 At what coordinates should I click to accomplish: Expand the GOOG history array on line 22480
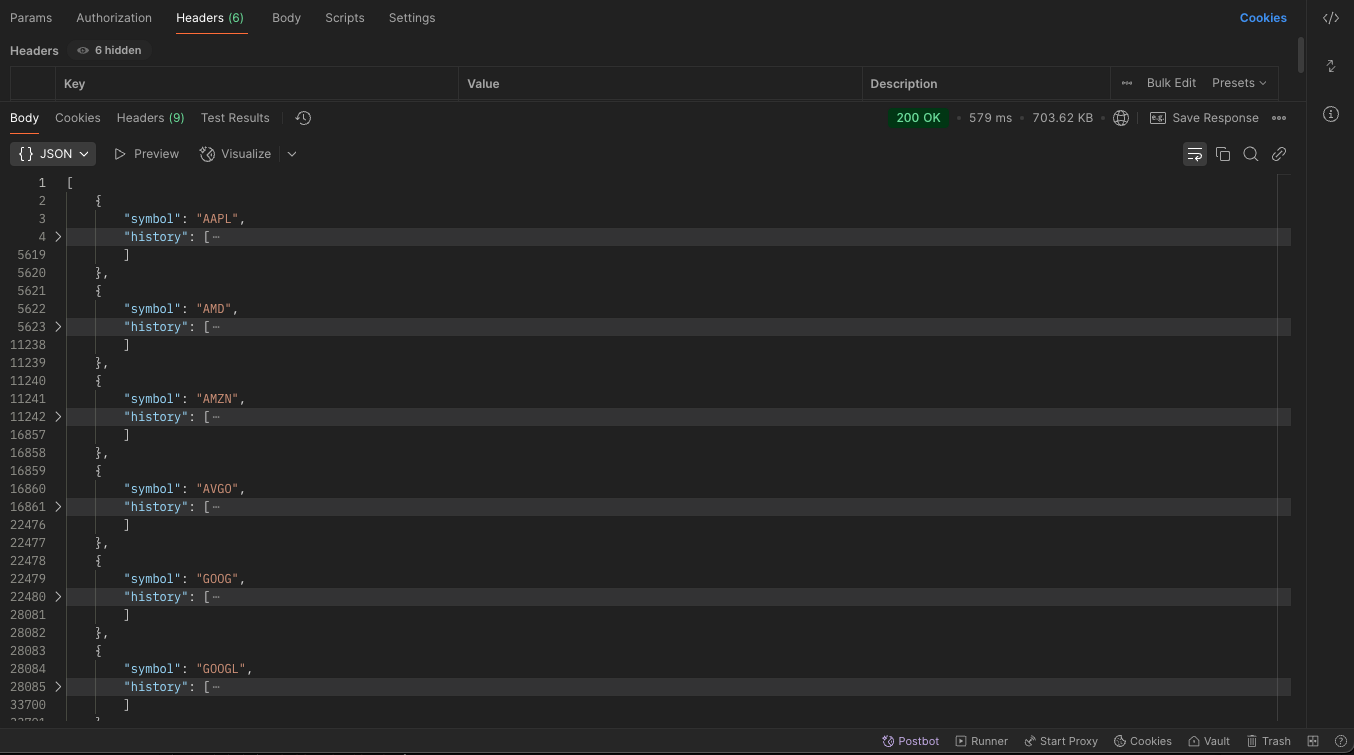58,597
